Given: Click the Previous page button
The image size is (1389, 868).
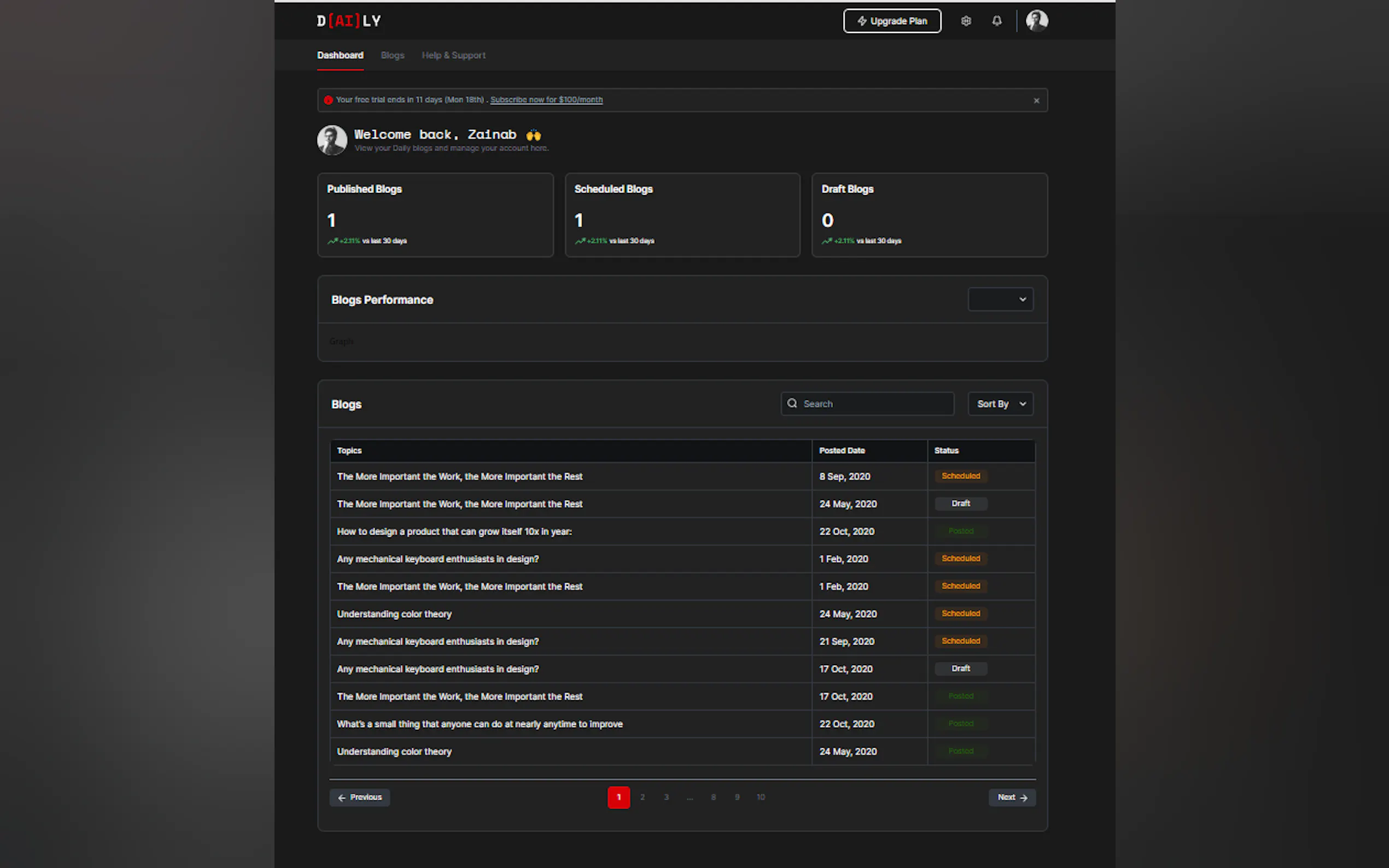Looking at the screenshot, I should tap(359, 797).
